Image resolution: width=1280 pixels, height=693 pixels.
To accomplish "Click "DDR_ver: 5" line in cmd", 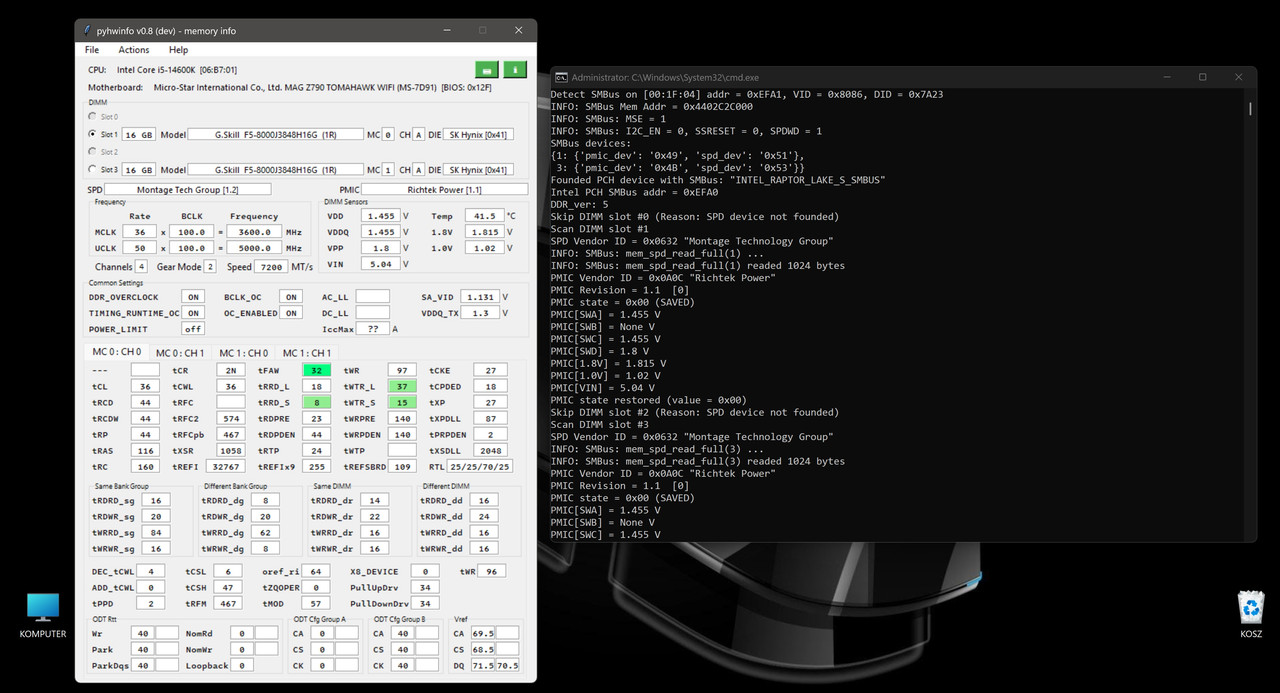I will coord(579,204).
